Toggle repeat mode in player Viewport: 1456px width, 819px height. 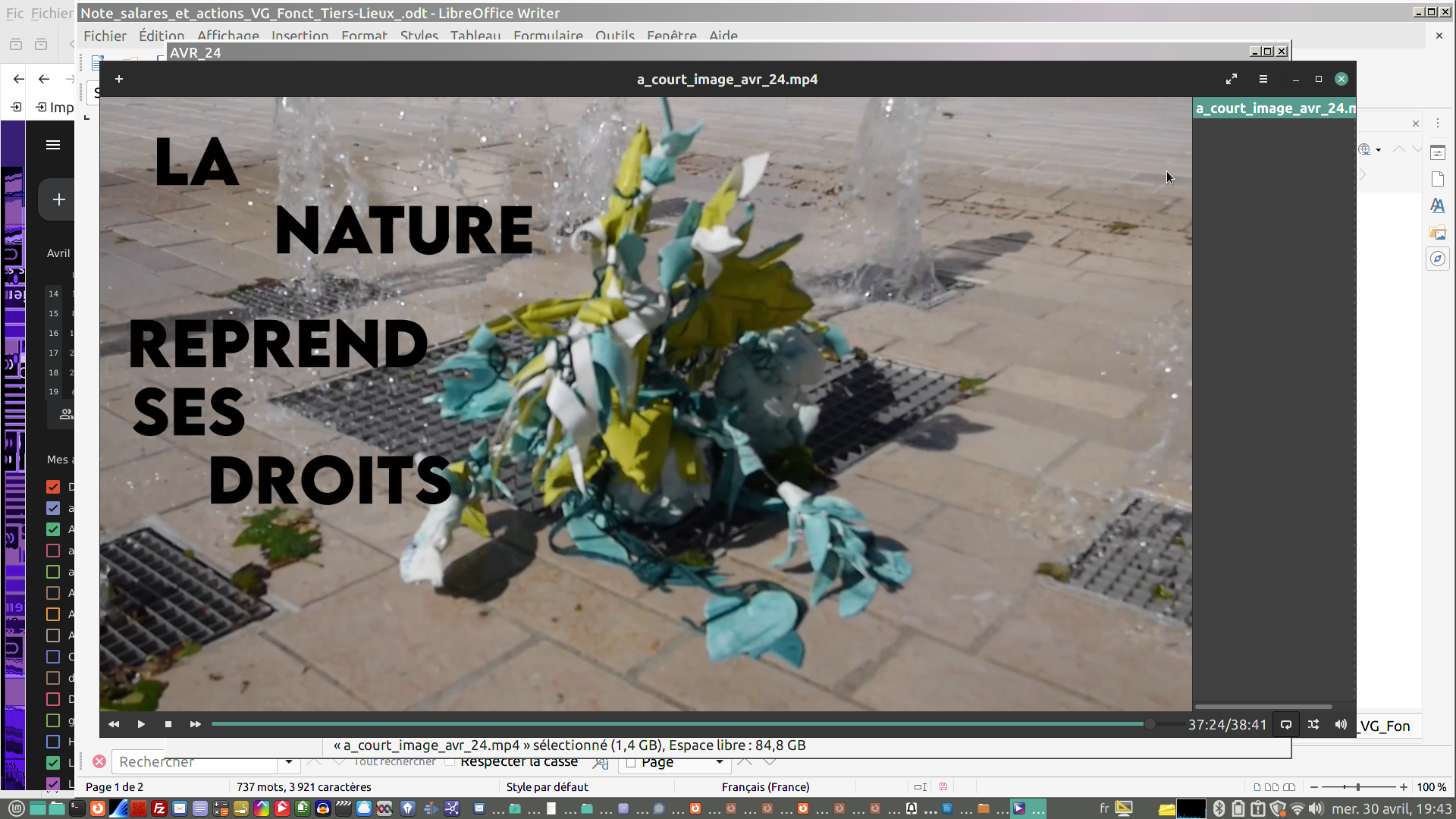point(1286,724)
